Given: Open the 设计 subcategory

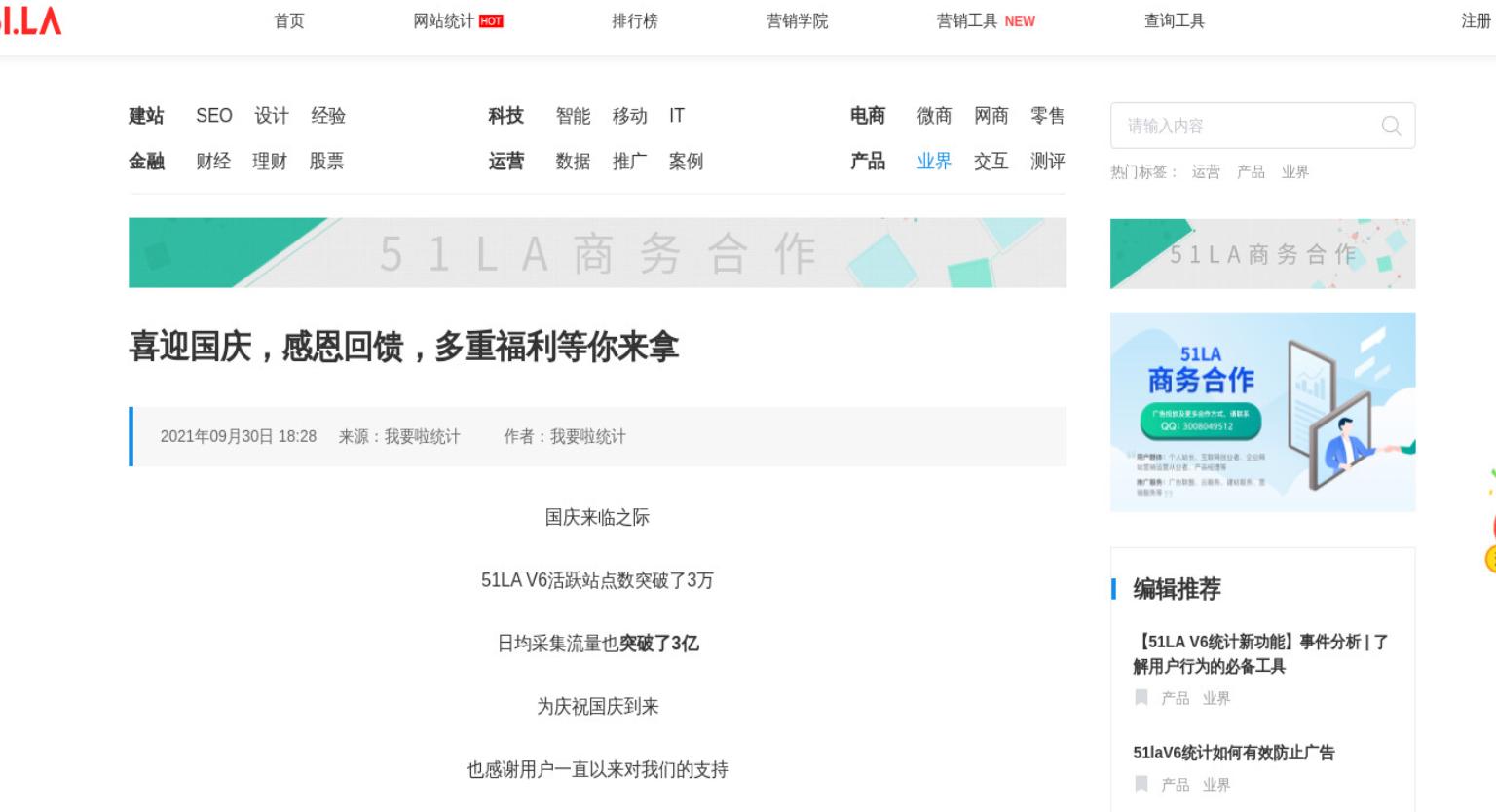Looking at the screenshot, I should (x=272, y=116).
